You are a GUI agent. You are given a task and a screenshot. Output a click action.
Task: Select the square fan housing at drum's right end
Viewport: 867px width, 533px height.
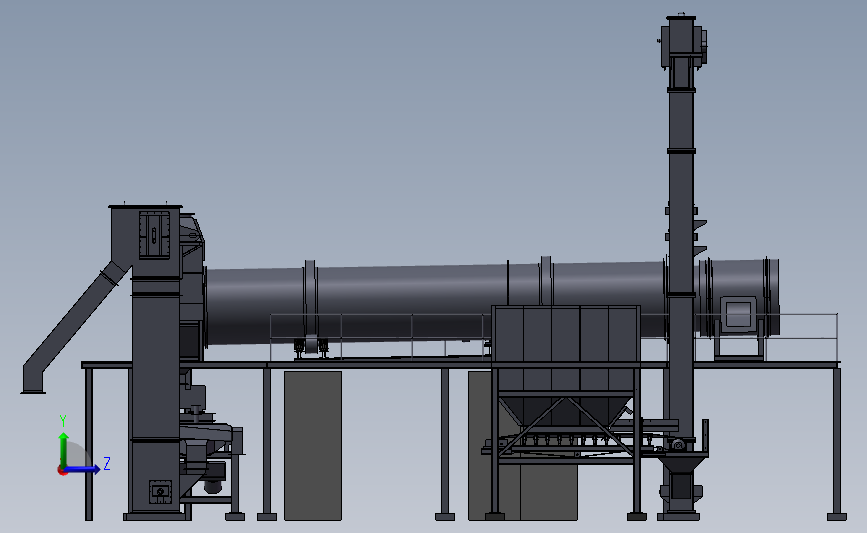pos(739,315)
